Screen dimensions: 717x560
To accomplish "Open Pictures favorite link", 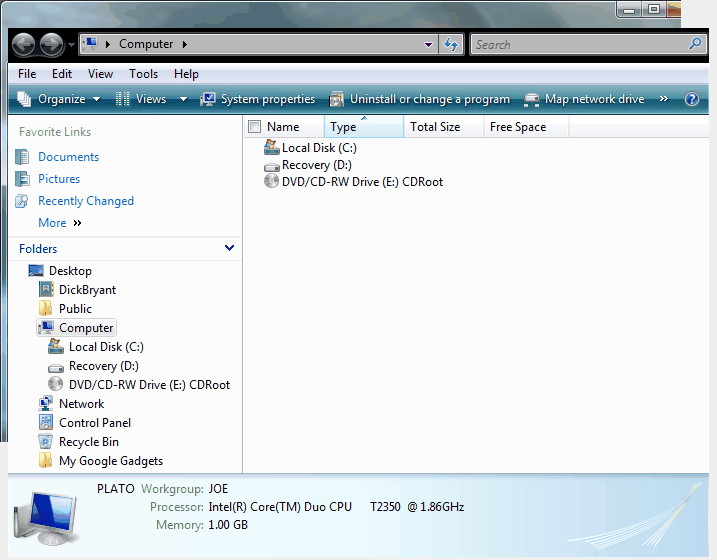I will pyautogui.click(x=59, y=179).
